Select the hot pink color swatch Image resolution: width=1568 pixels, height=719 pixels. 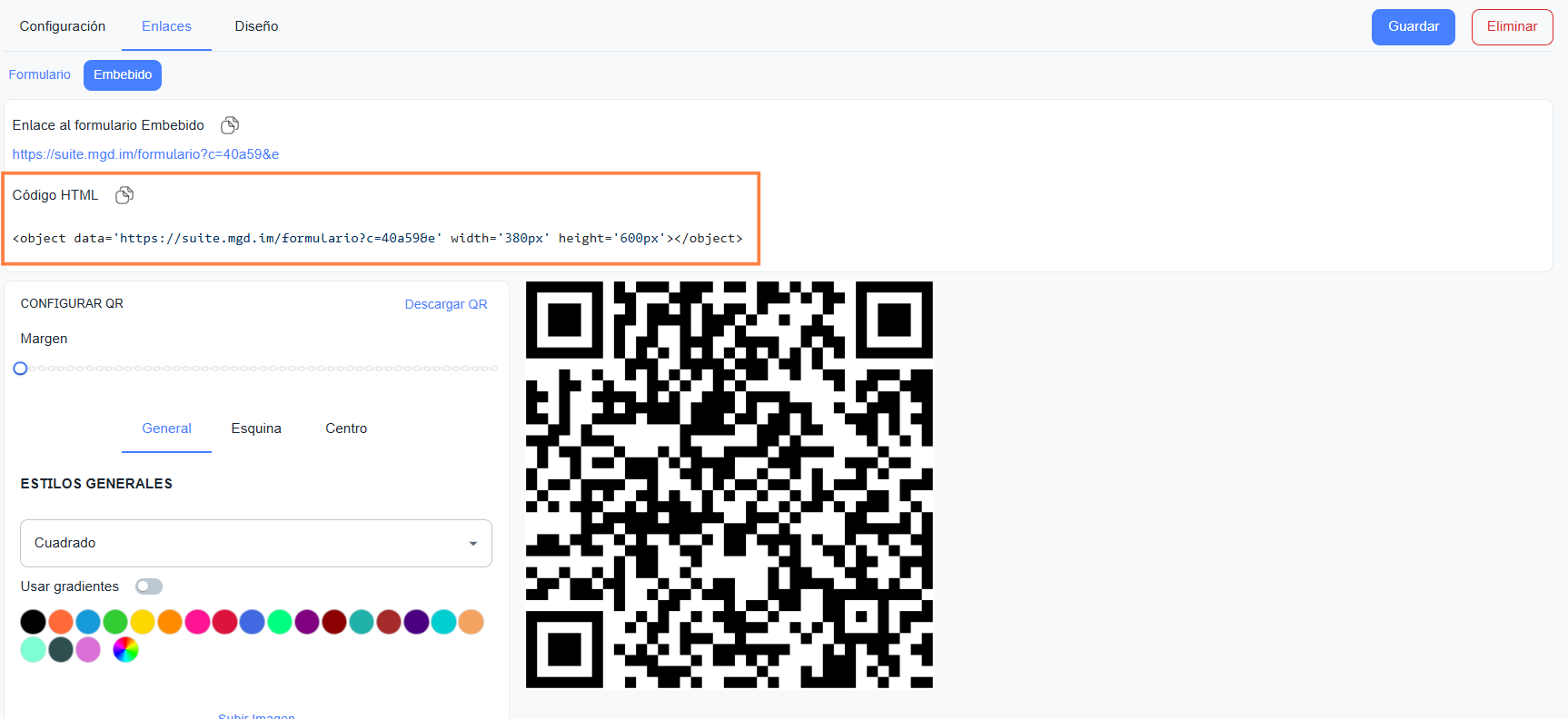[x=197, y=622]
